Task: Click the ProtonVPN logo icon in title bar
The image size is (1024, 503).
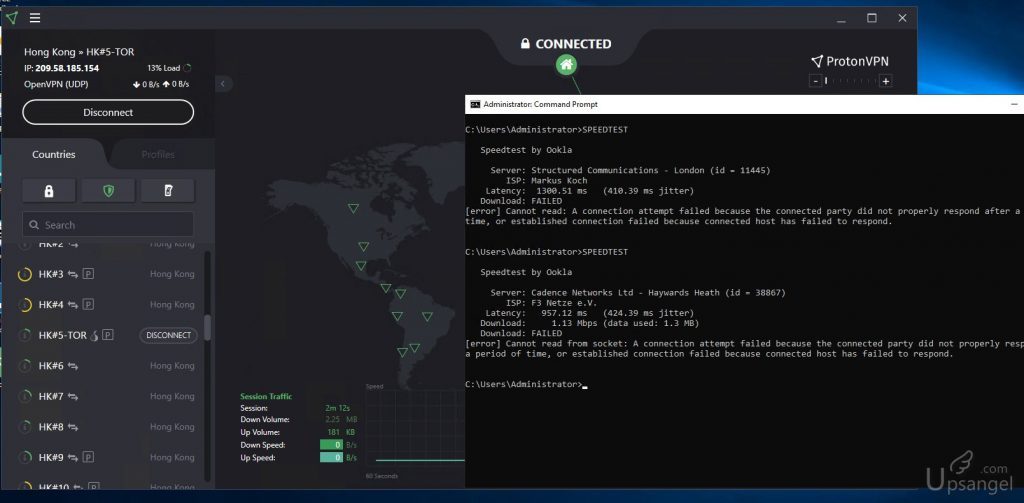Action: [12, 18]
